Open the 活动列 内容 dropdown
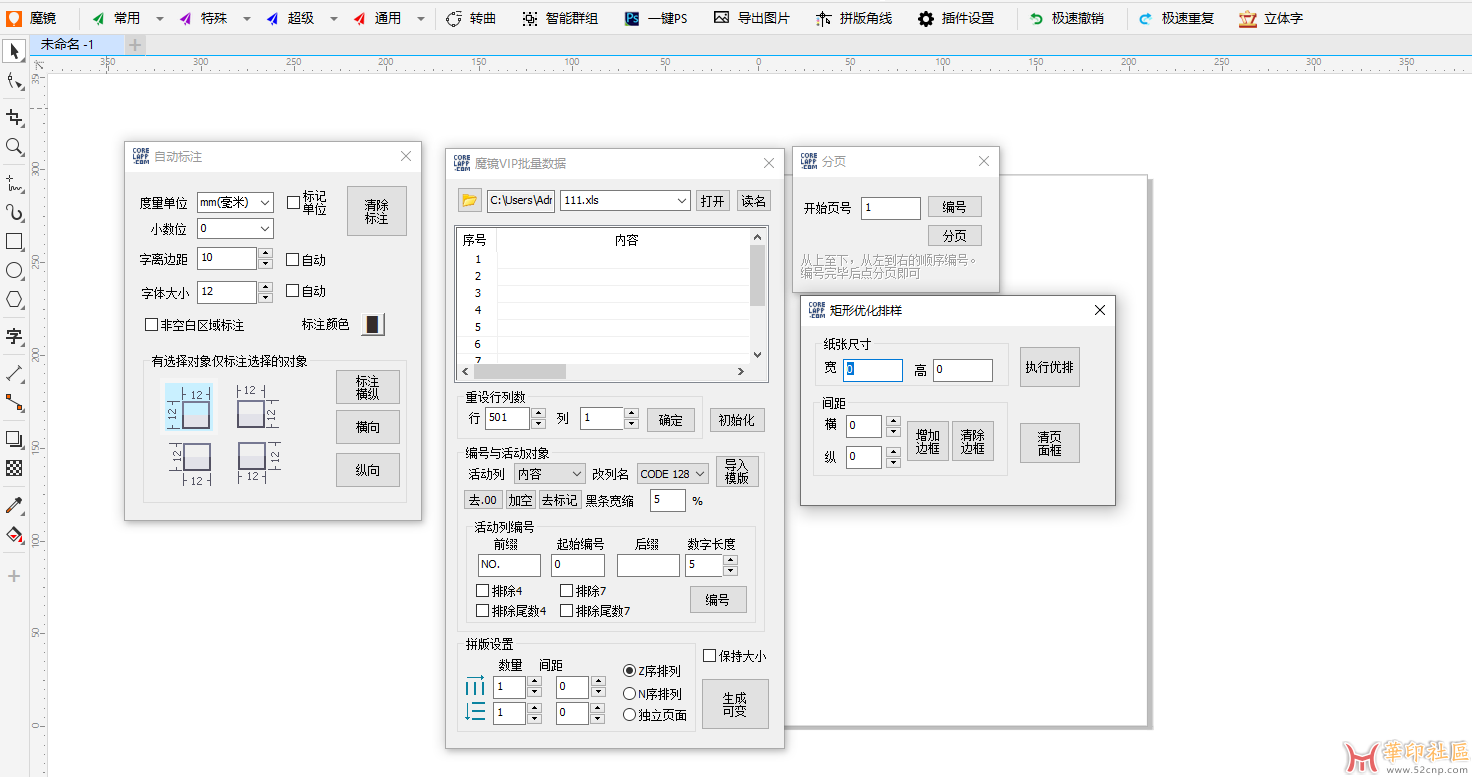Screen dimensions: 1472x777 pos(550,474)
